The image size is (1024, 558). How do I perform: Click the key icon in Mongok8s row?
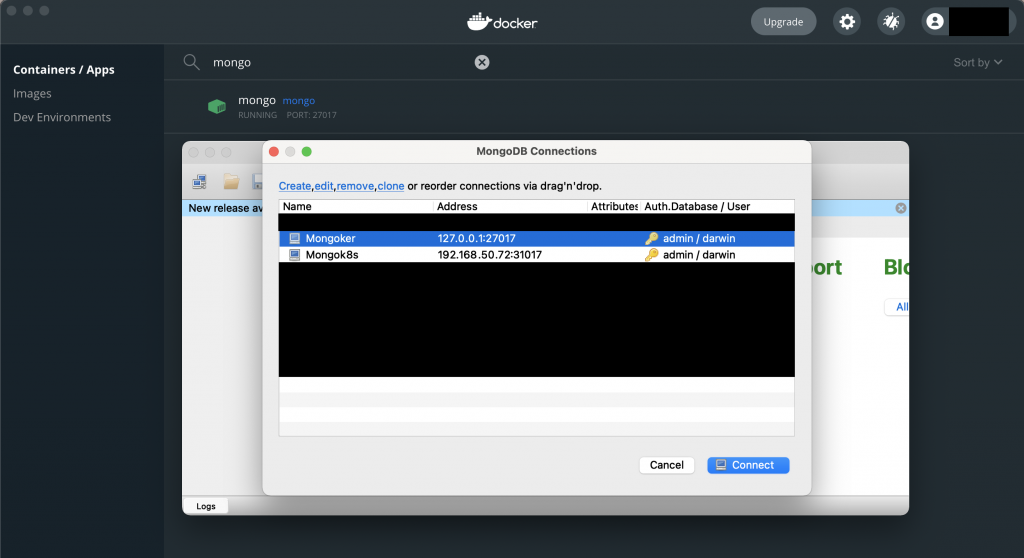(x=651, y=255)
